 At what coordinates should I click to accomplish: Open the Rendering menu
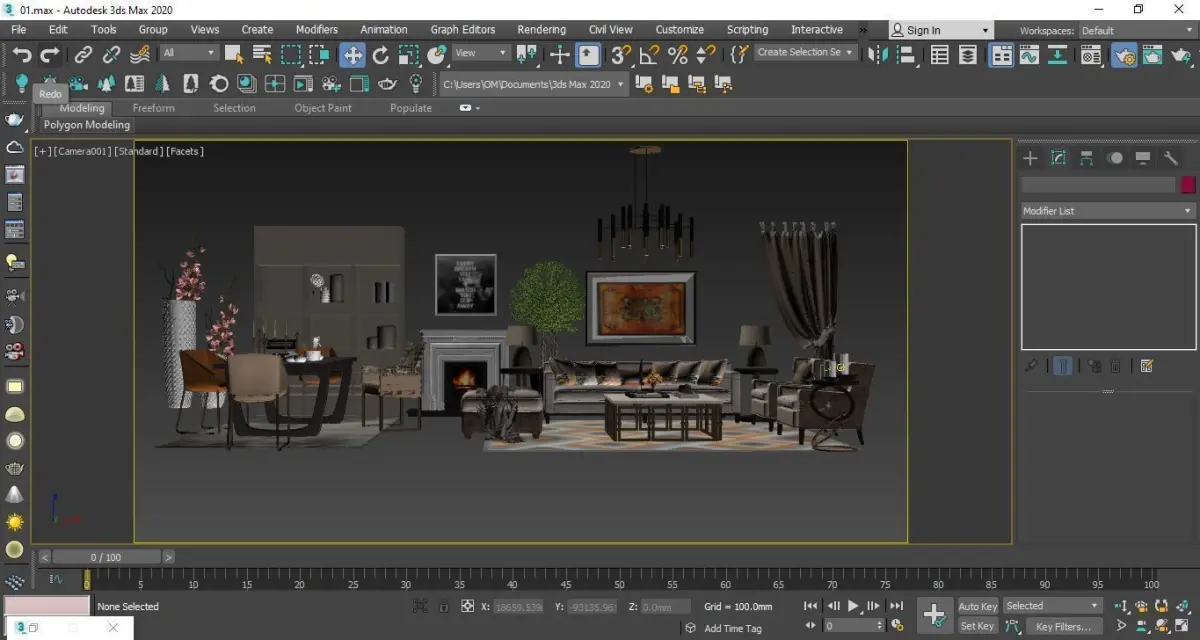coord(541,29)
